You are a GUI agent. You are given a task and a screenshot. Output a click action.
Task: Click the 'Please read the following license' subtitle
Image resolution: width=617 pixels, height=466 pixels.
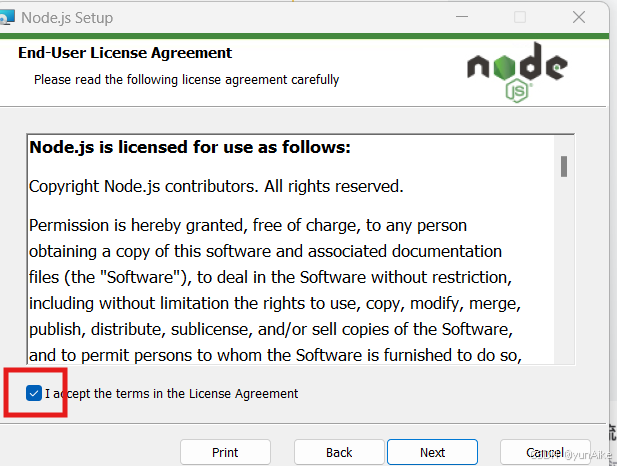[x=187, y=80]
